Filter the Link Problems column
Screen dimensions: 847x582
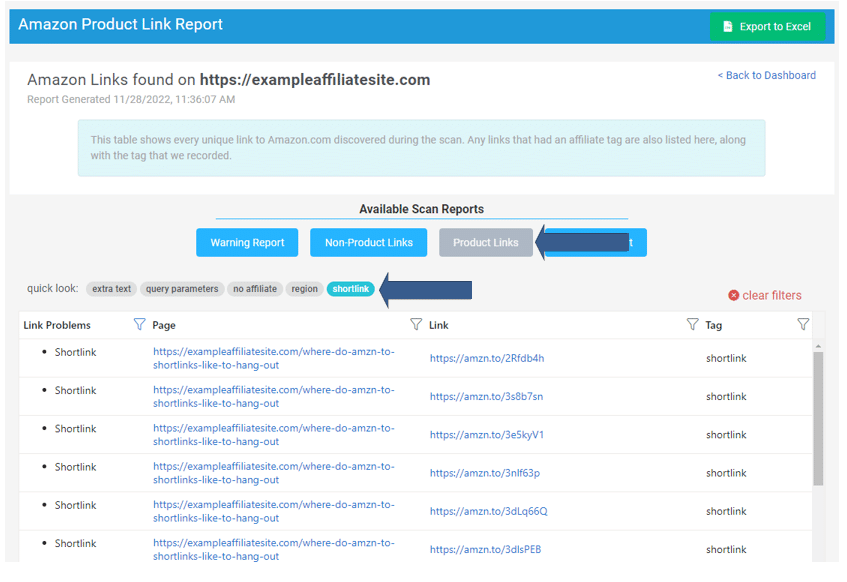tap(139, 324)
